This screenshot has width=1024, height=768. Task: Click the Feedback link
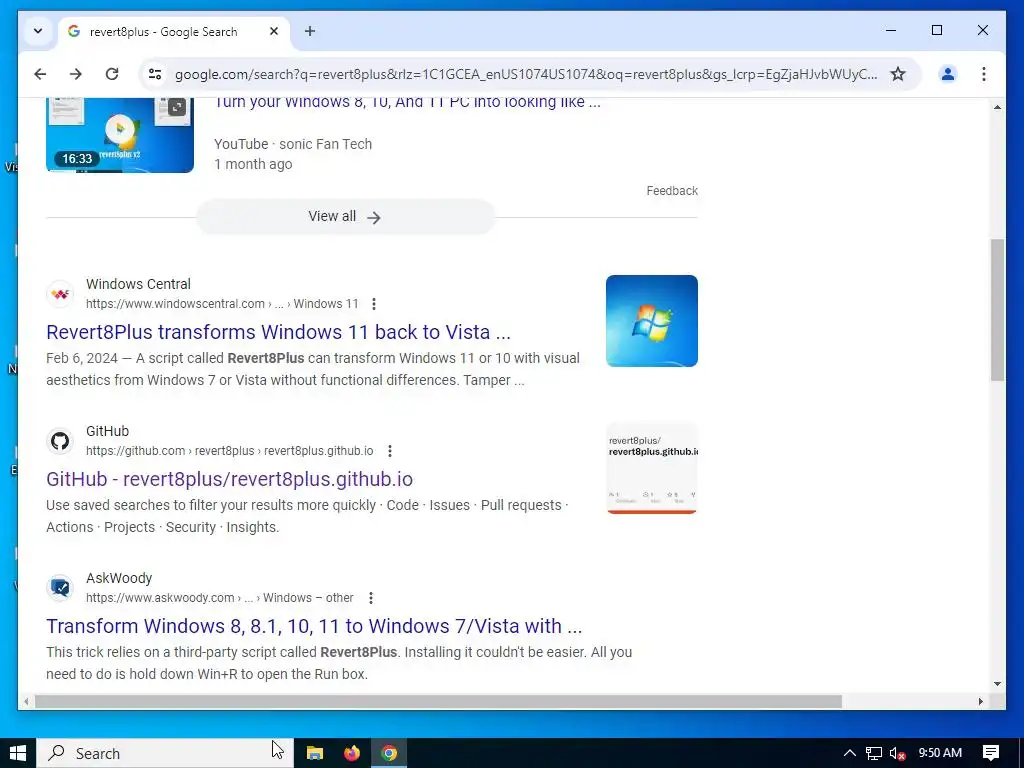point(672,191)
